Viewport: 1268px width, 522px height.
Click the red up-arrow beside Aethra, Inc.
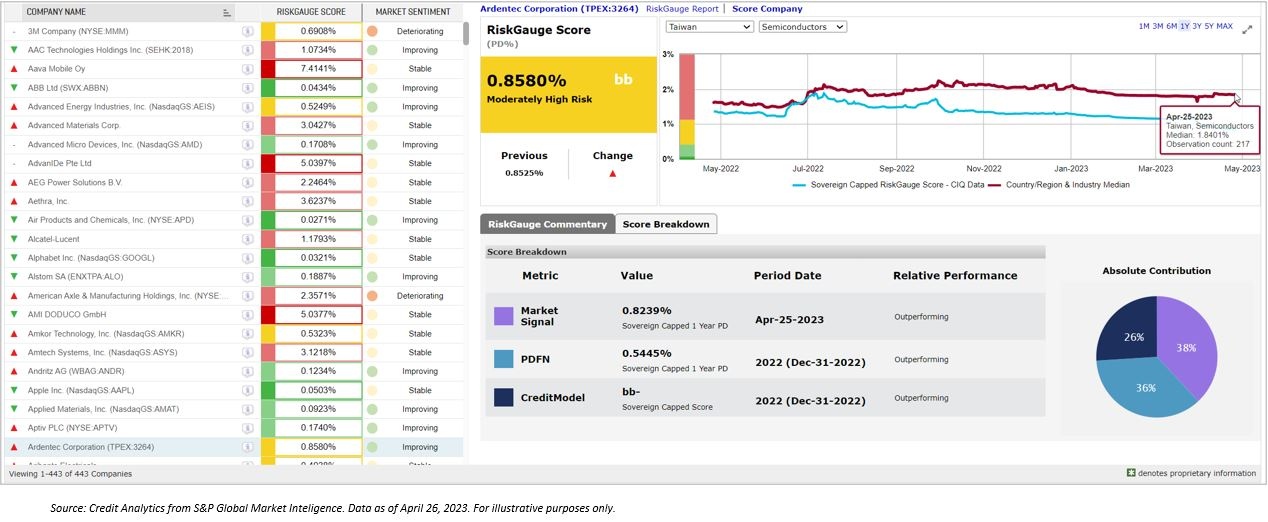[11, 201]
